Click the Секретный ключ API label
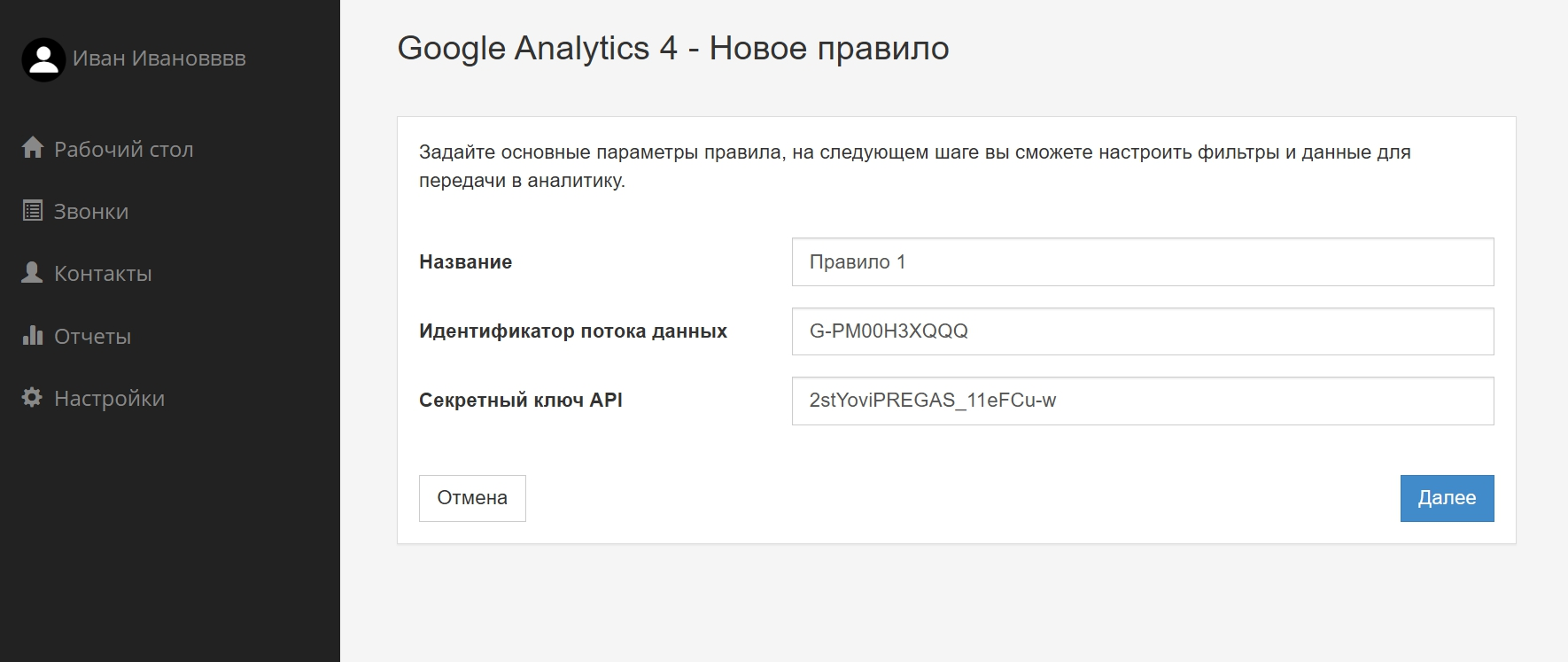1568x662 pixels. [521, 400]
